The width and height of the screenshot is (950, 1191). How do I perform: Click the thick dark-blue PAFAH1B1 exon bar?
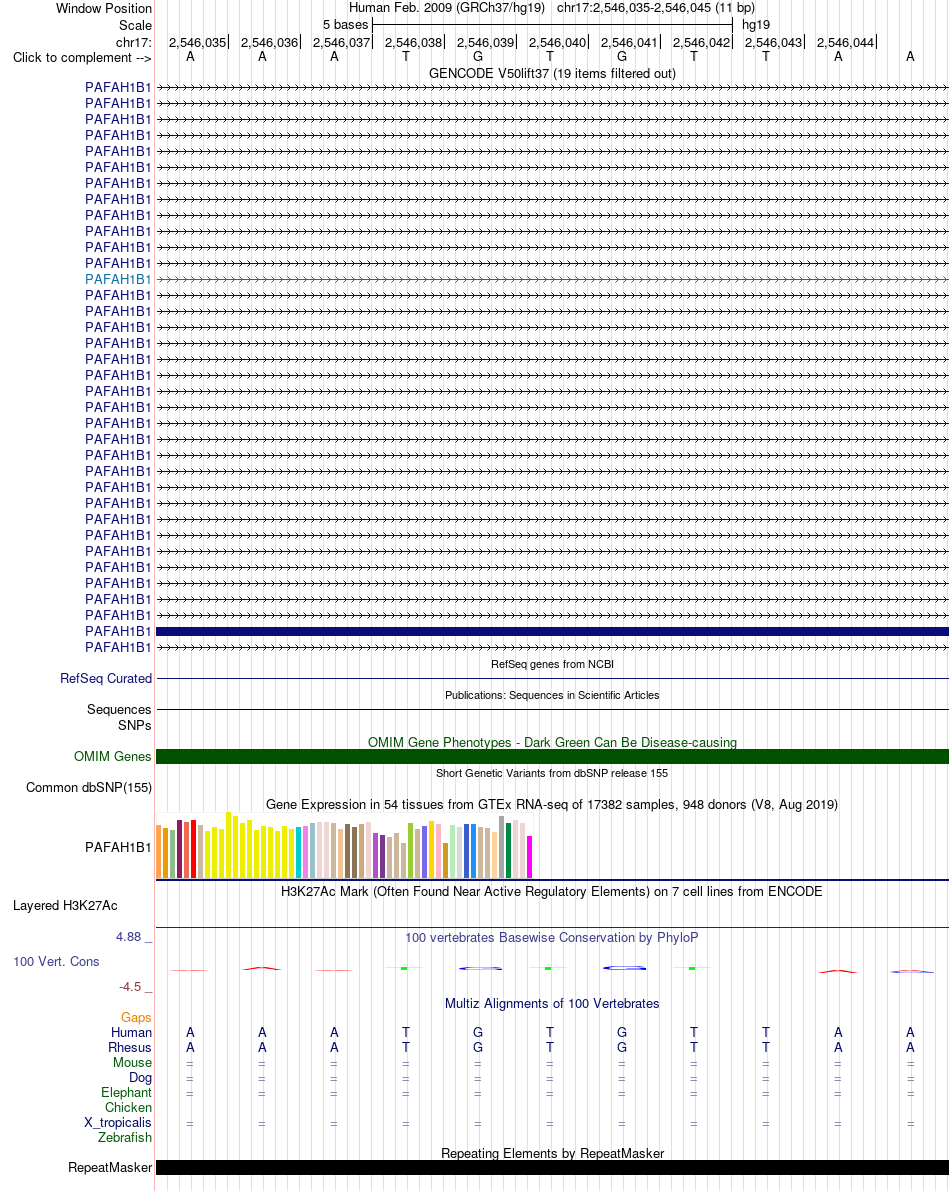click(552, 631)
